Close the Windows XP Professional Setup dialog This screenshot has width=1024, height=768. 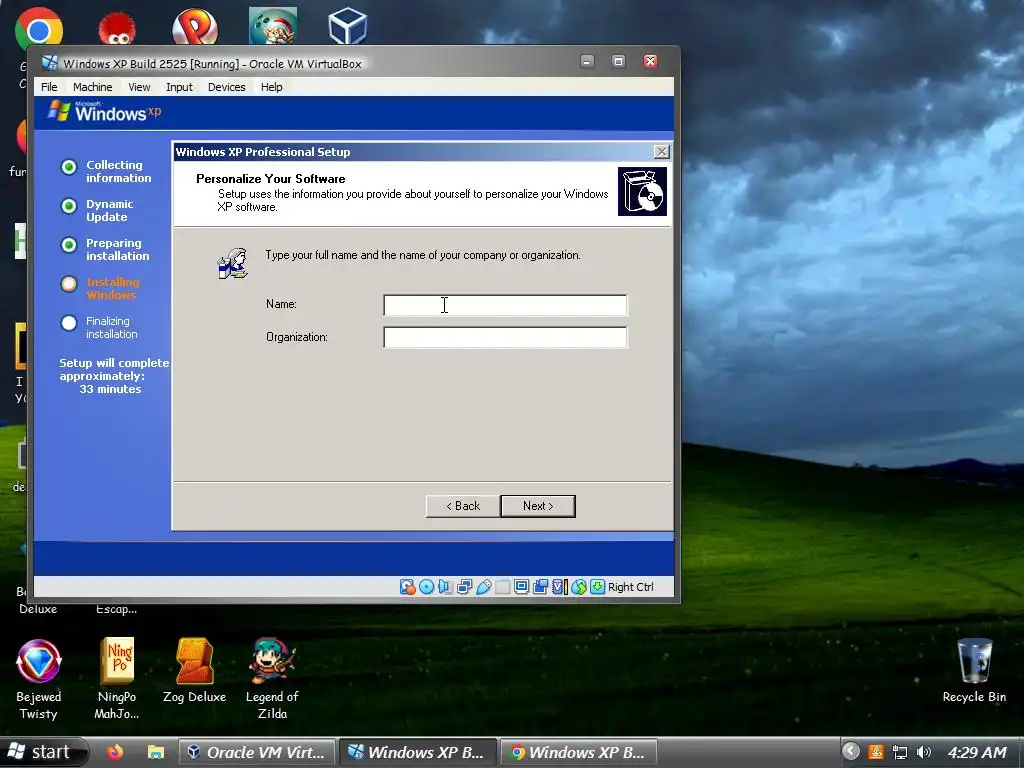tap(662, 152)
